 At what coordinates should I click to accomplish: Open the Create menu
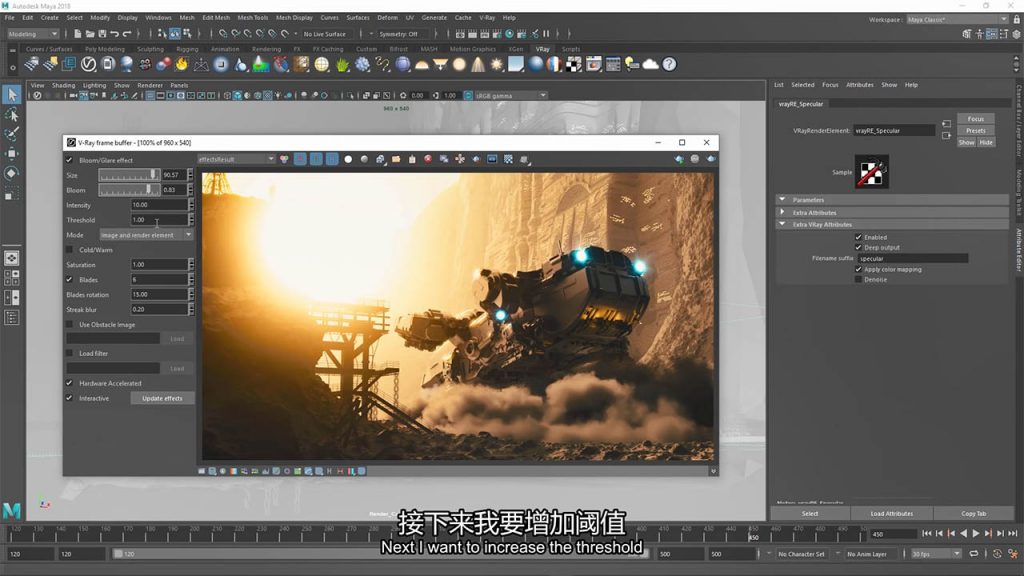point(50,18)
